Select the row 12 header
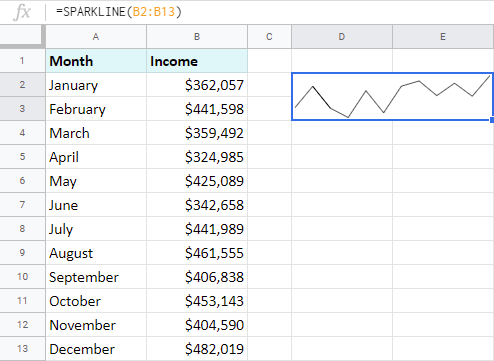The height and width of the screenshot is (361, 494). [22, 325]
